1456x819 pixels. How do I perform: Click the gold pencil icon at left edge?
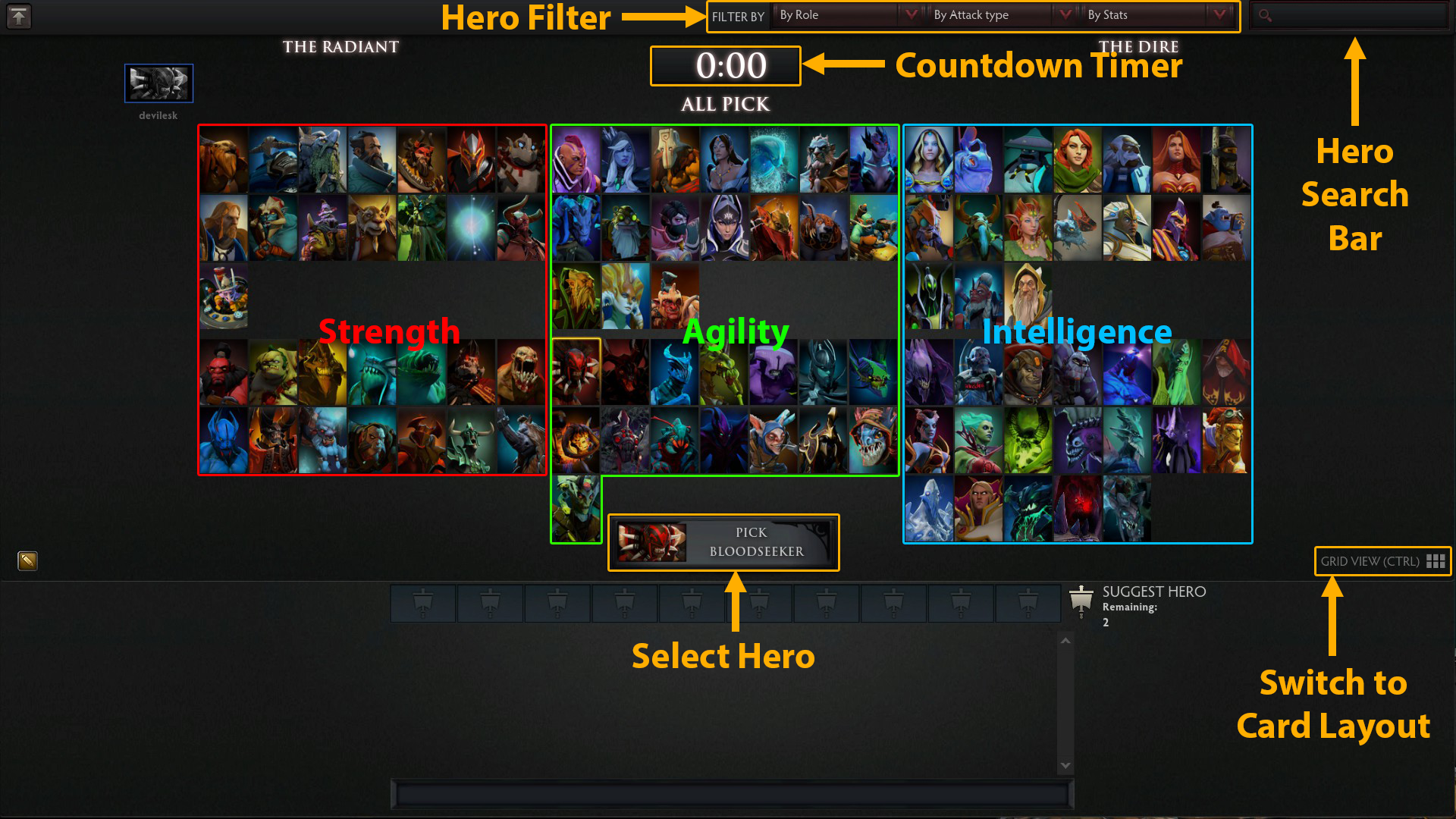(27, 560)
